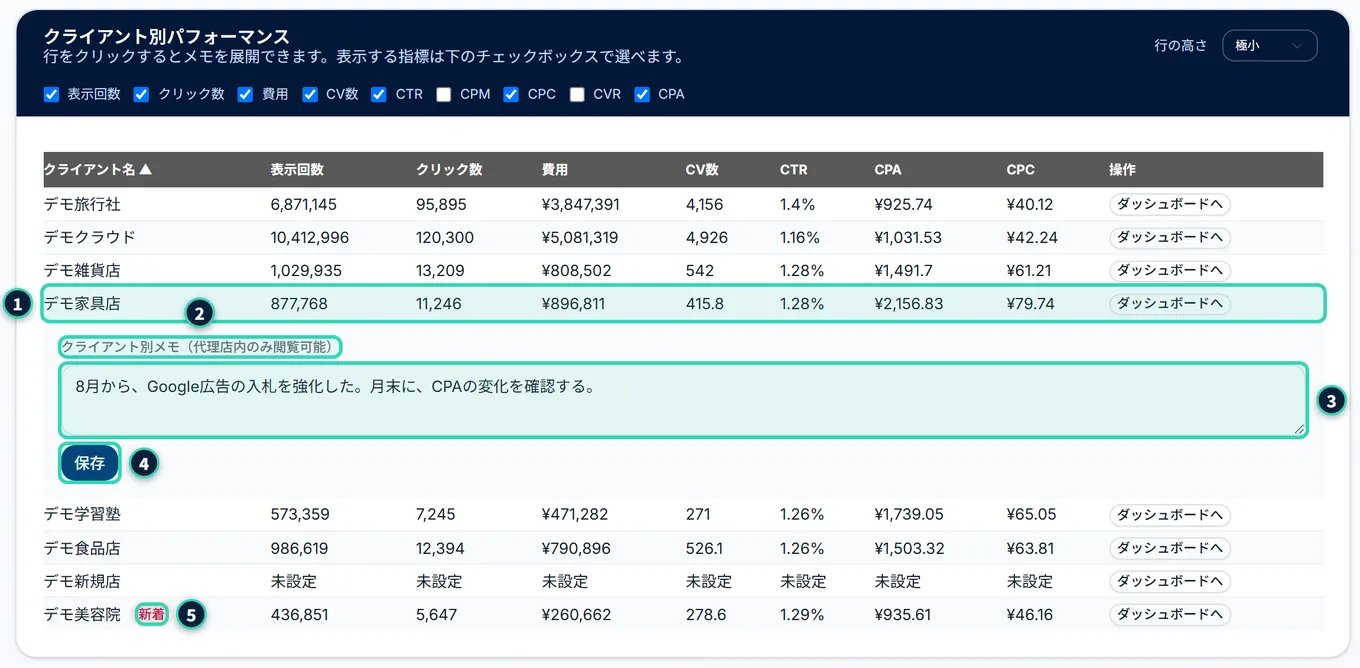Open dashboard for デモ雑貨店
Image resolution: width=1360 pixels, height=668 pixels.
click(x=1170, y=271)
